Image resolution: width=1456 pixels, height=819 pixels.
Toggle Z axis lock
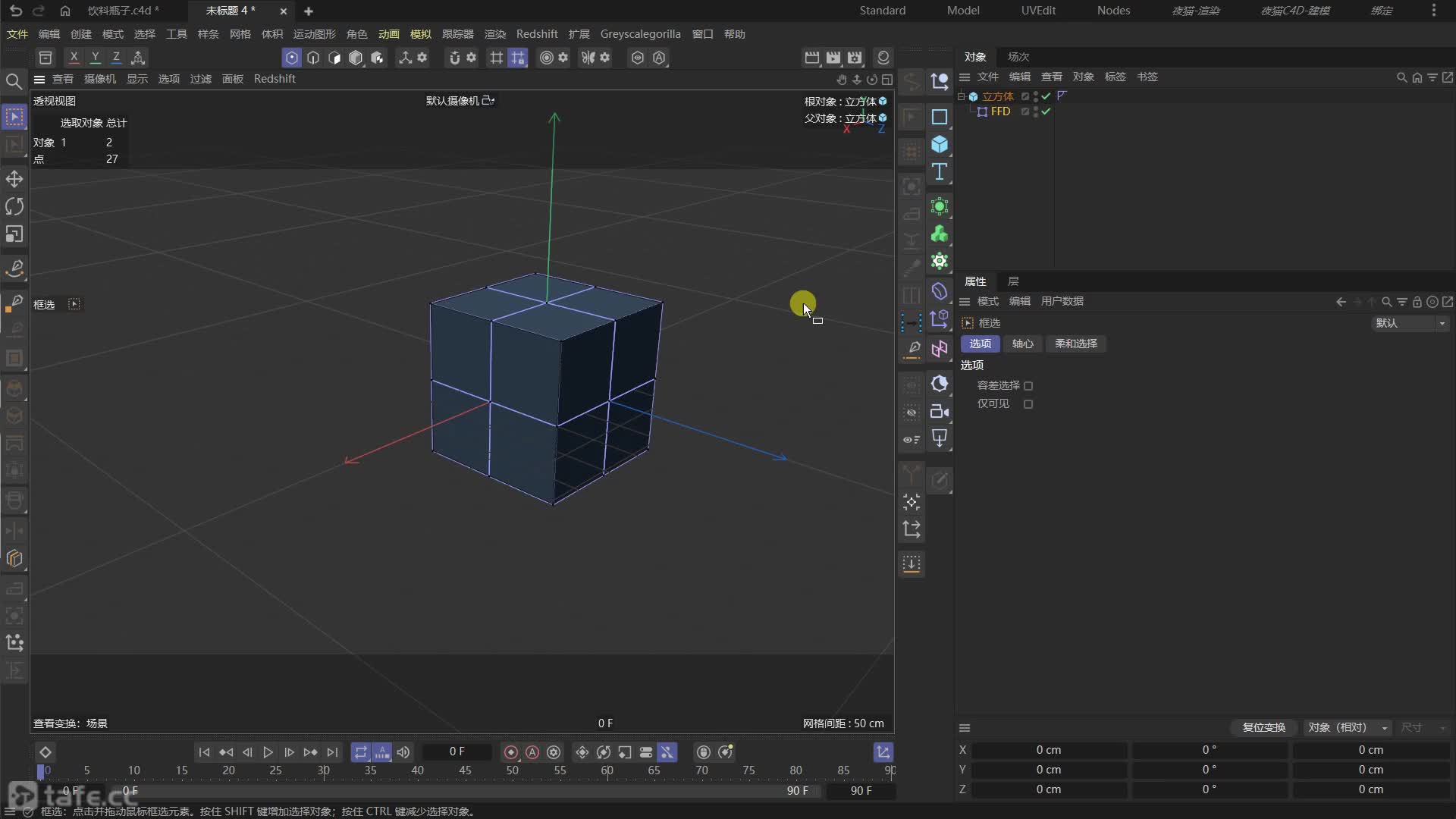click(x=116, y=58)
